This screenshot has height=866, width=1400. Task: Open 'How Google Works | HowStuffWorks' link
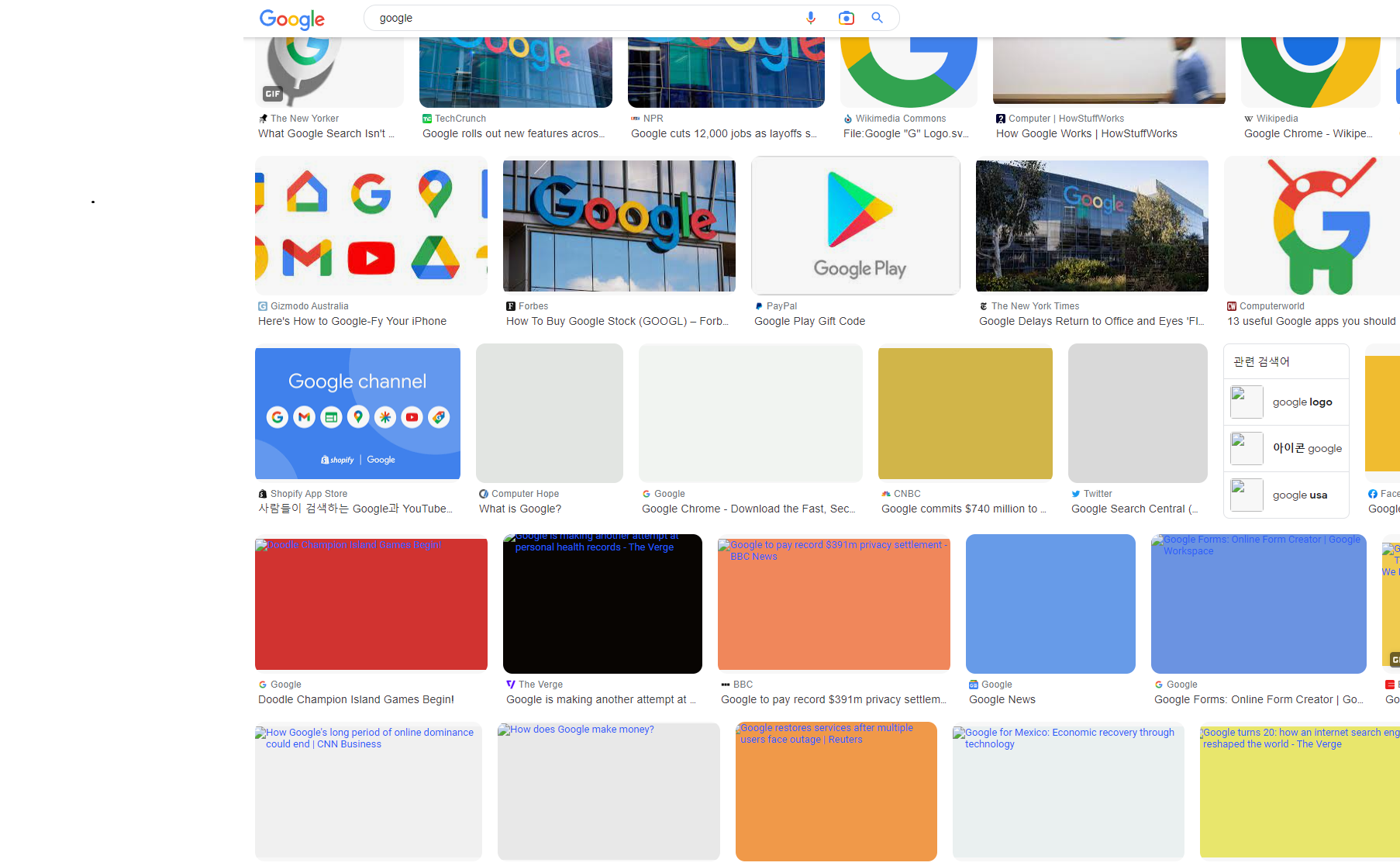(1087, 133)
